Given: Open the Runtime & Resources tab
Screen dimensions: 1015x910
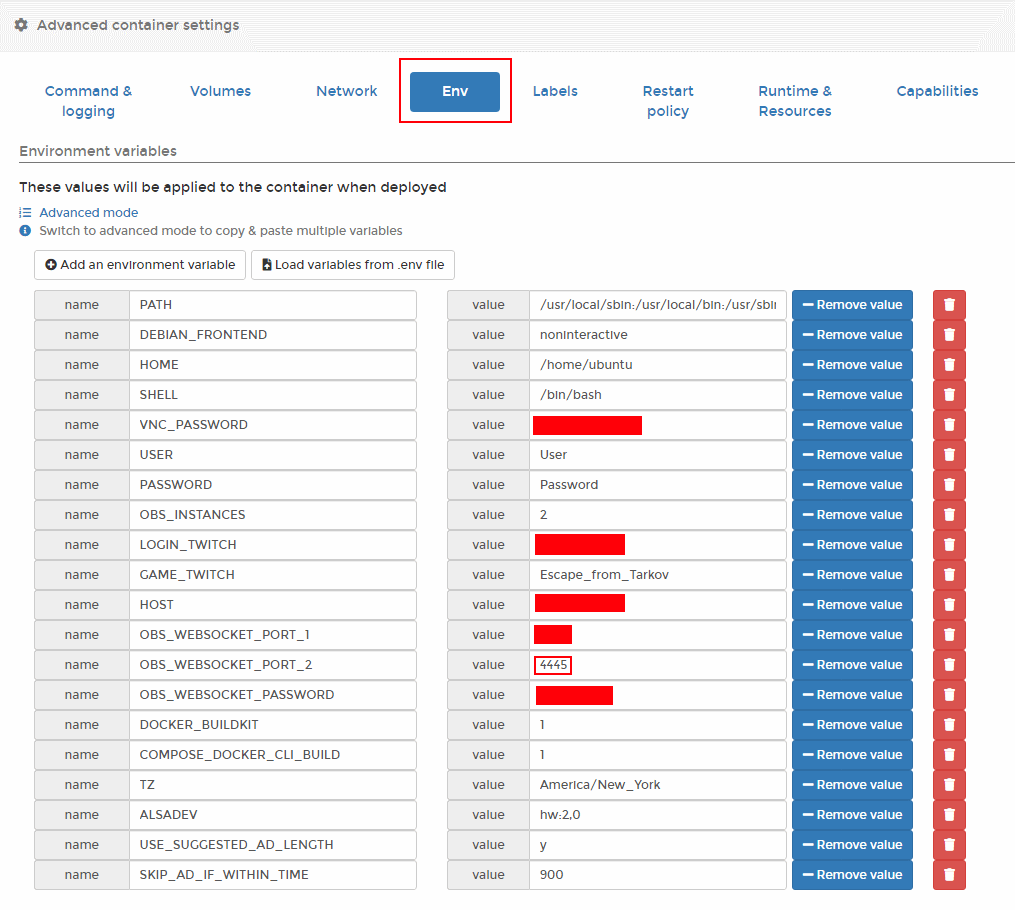Looking at the screenshot, I should point(795,101).
